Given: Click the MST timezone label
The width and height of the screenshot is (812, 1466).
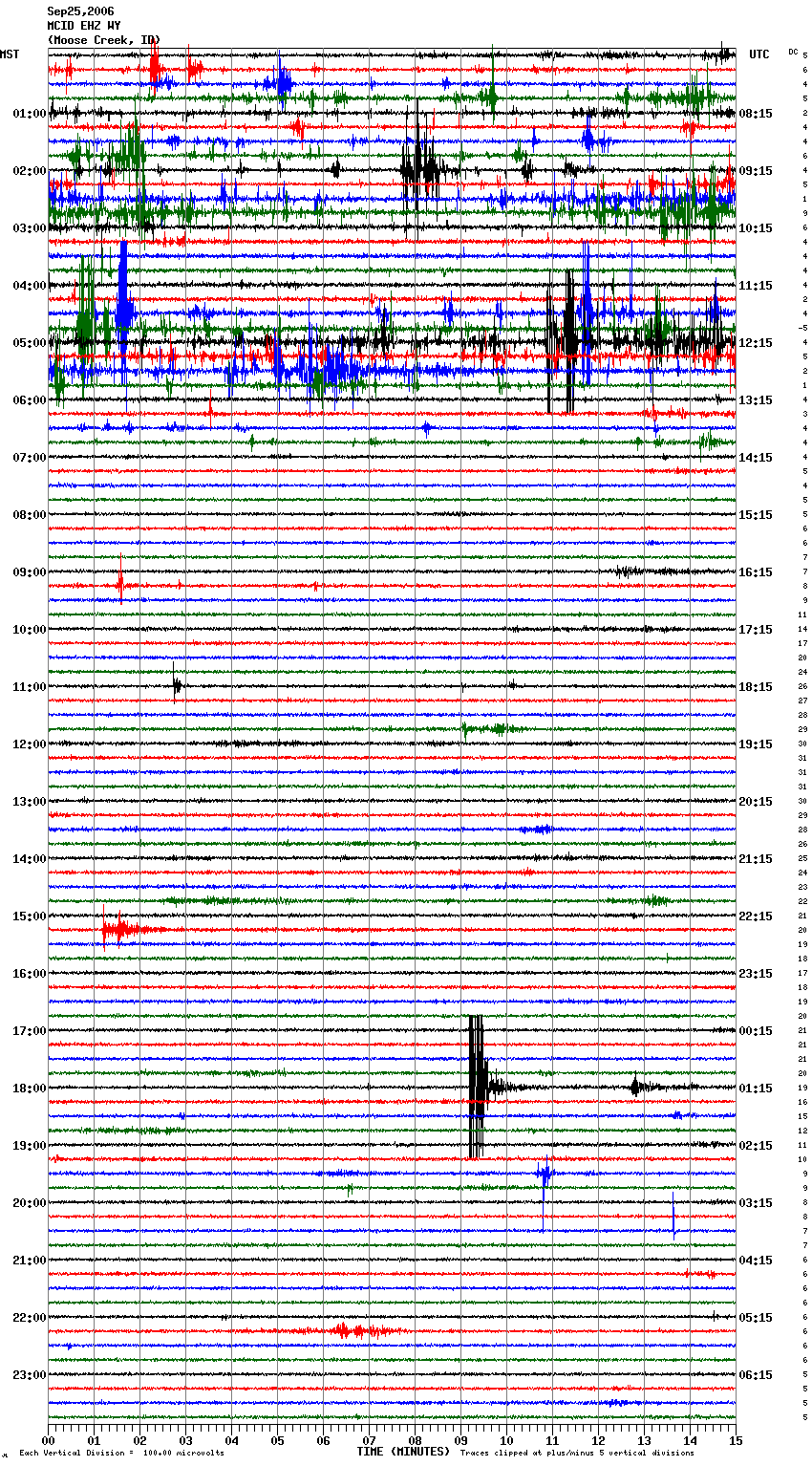Looking at the screenshot, I should (10, 54).
